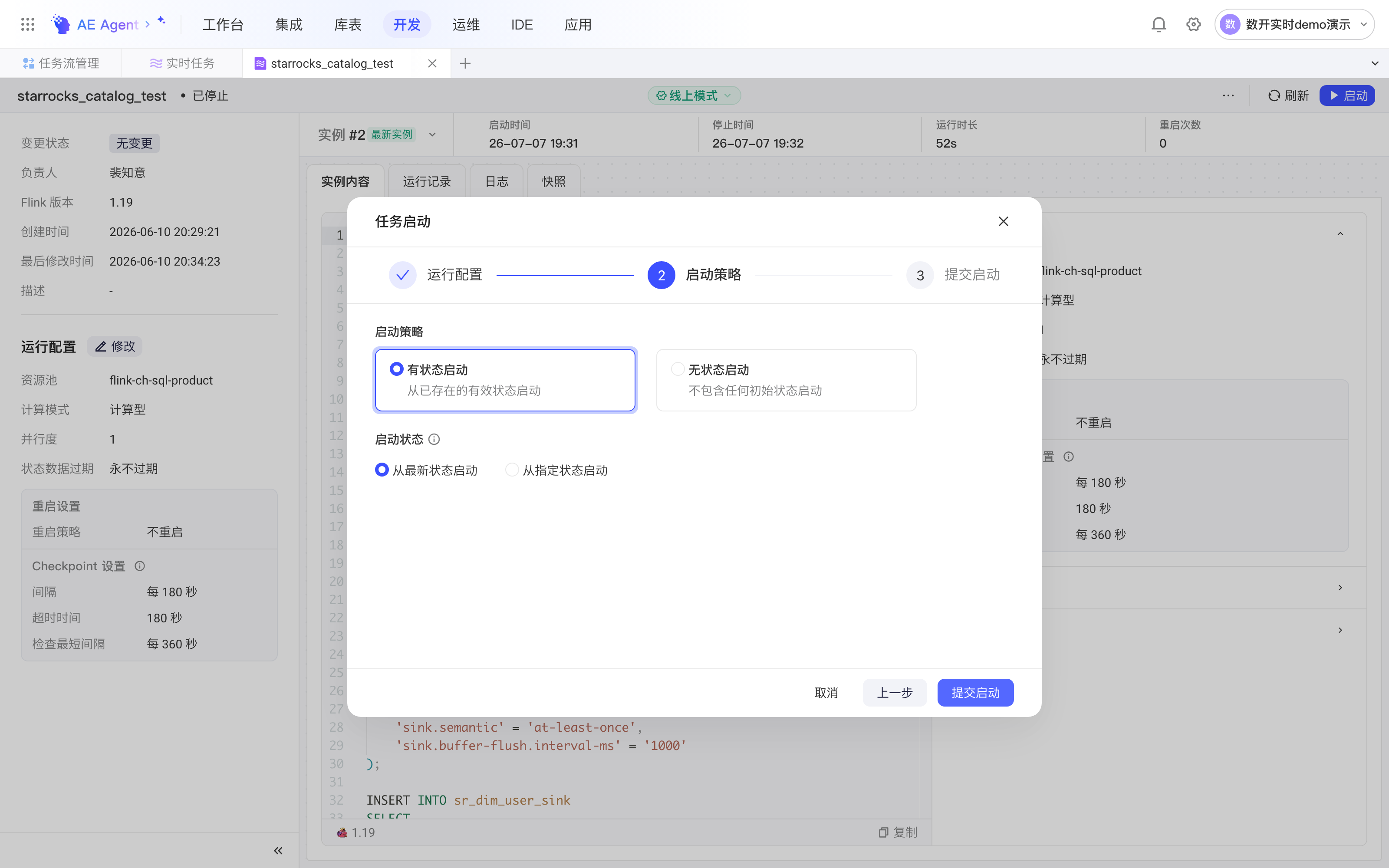
Task: Click the blue 启动 button at top right
Action: coord(1346,95)
